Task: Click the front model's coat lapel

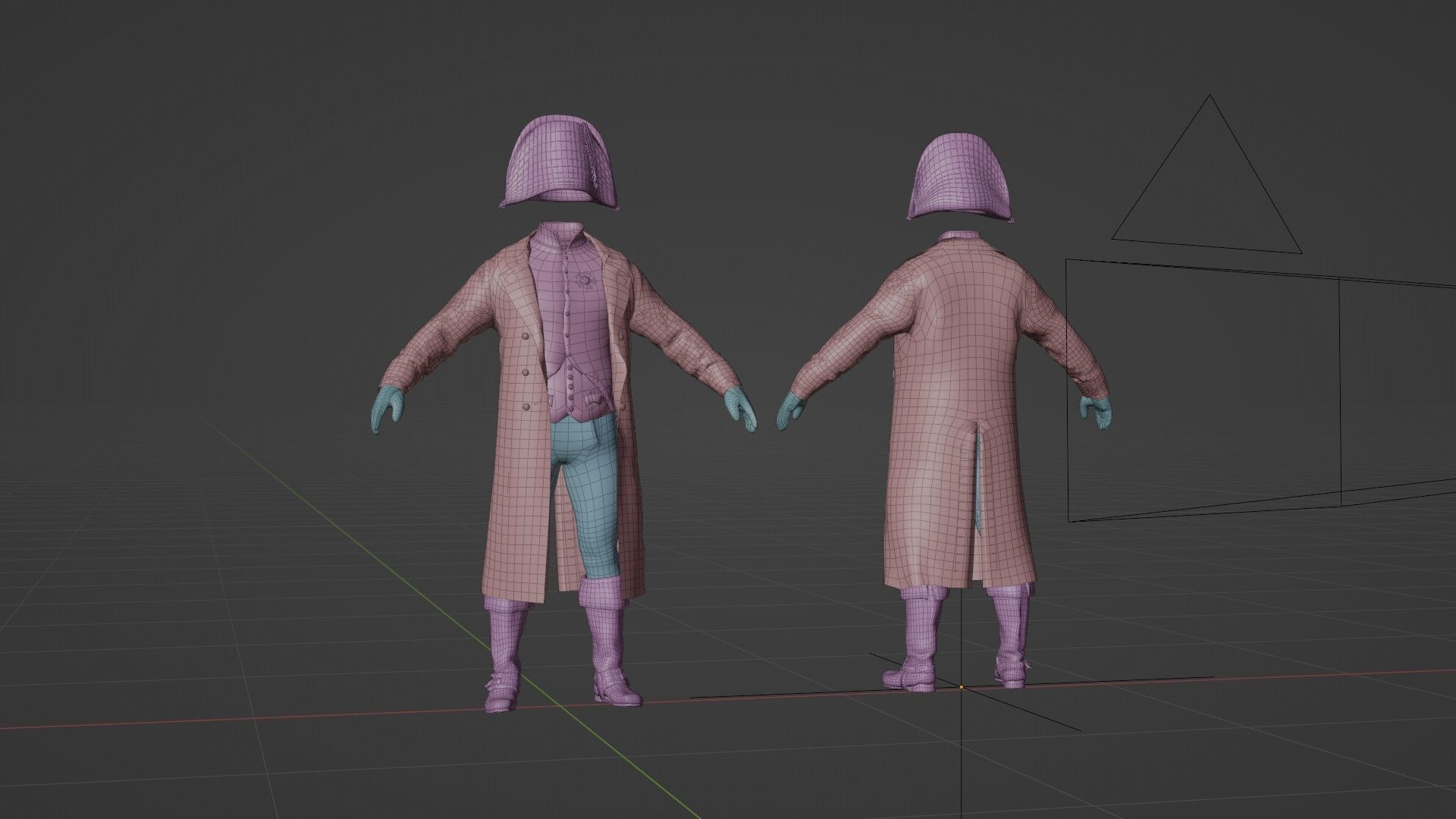Action: coord(517,292)
